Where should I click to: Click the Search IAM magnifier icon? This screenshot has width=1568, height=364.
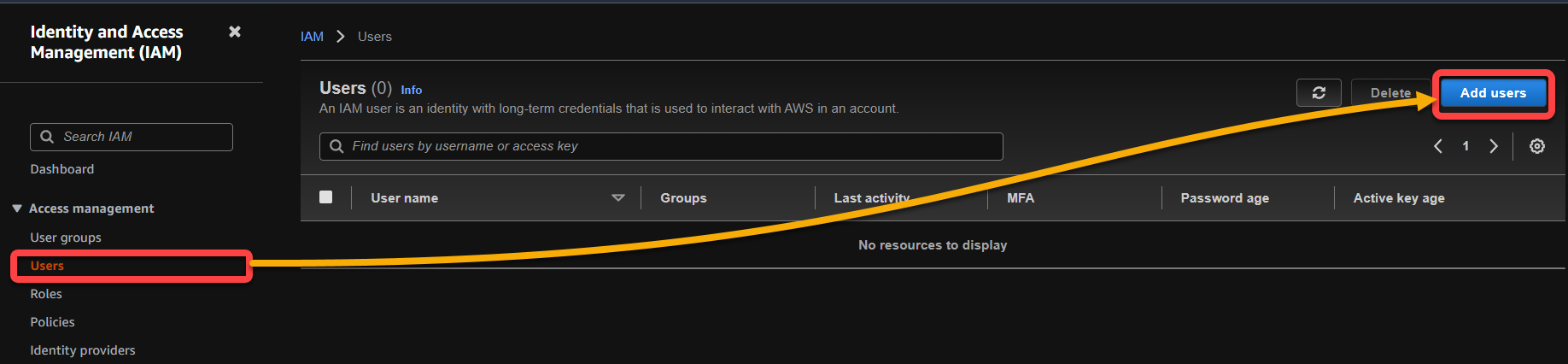pos(47,137)
